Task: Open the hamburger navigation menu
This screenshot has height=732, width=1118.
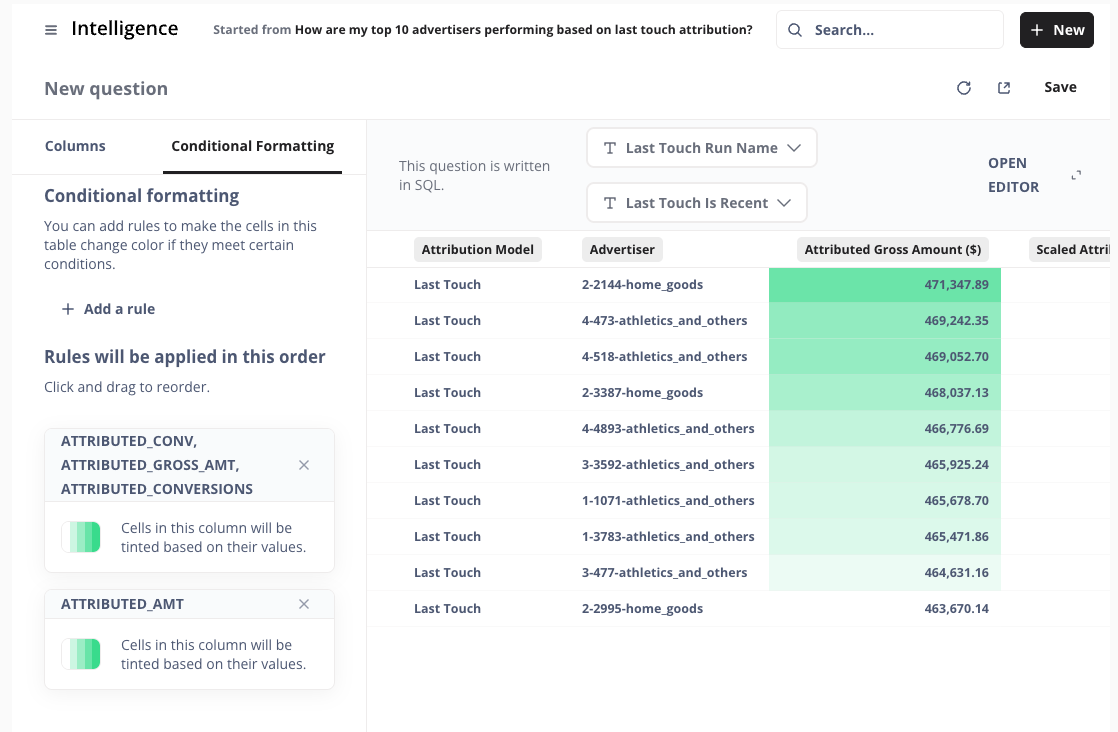Action: click(x=51, y=30)
